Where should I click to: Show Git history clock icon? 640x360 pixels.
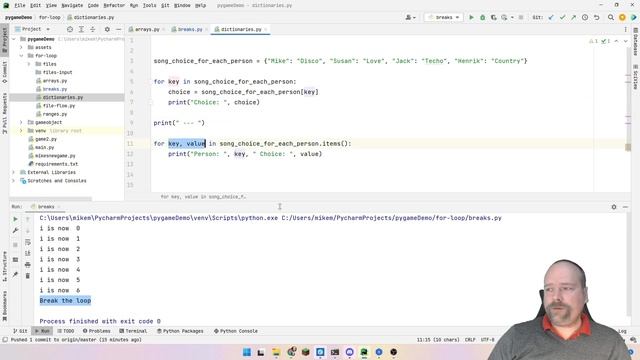point(585,18)
